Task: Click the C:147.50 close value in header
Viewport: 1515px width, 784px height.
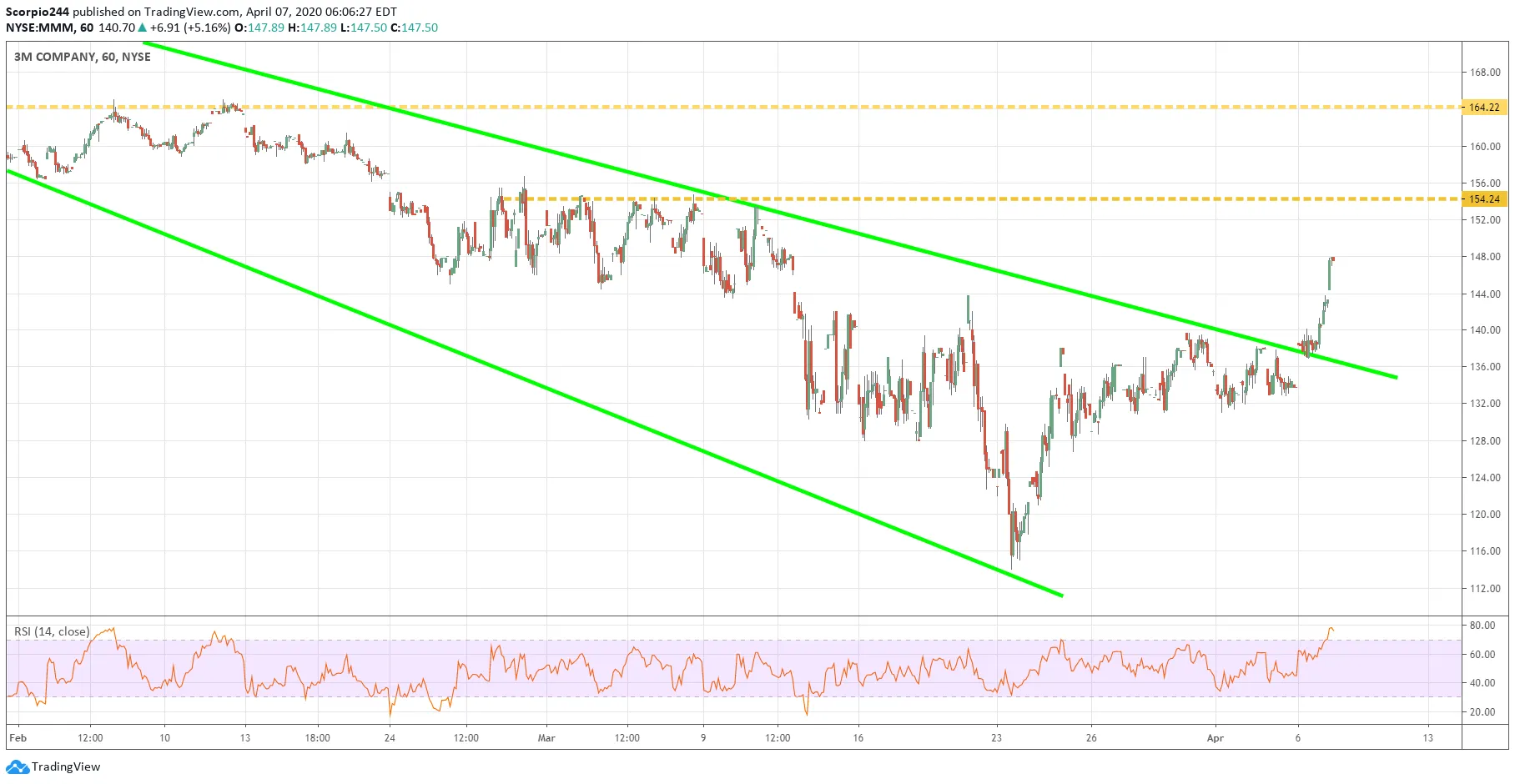Action: 414,28
